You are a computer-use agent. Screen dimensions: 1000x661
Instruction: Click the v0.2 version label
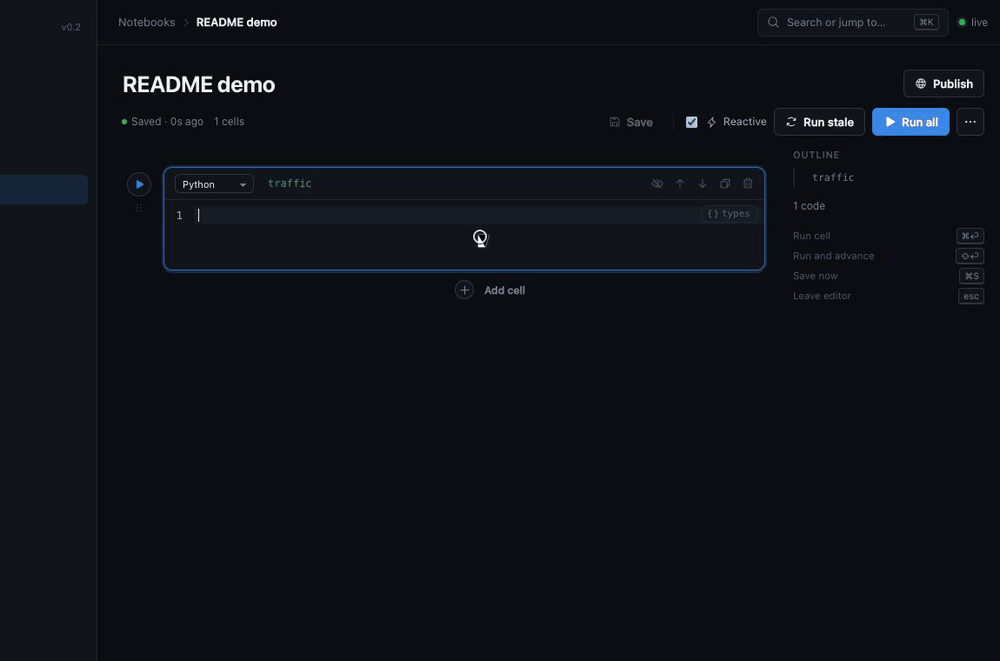[71, 27]
